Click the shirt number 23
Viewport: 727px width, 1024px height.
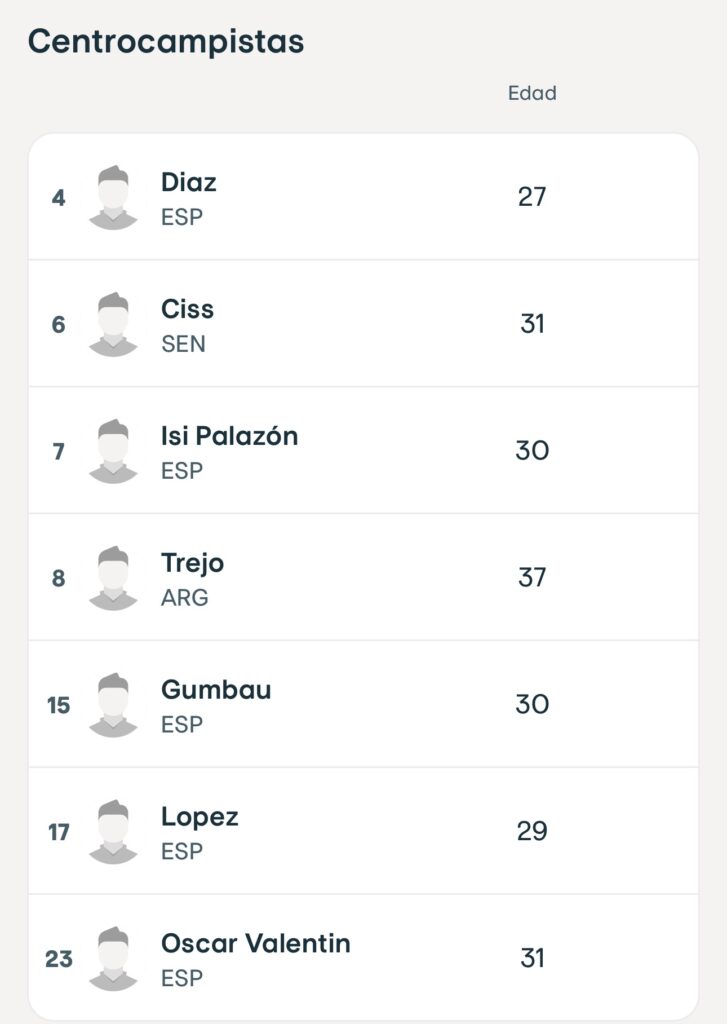59,959
